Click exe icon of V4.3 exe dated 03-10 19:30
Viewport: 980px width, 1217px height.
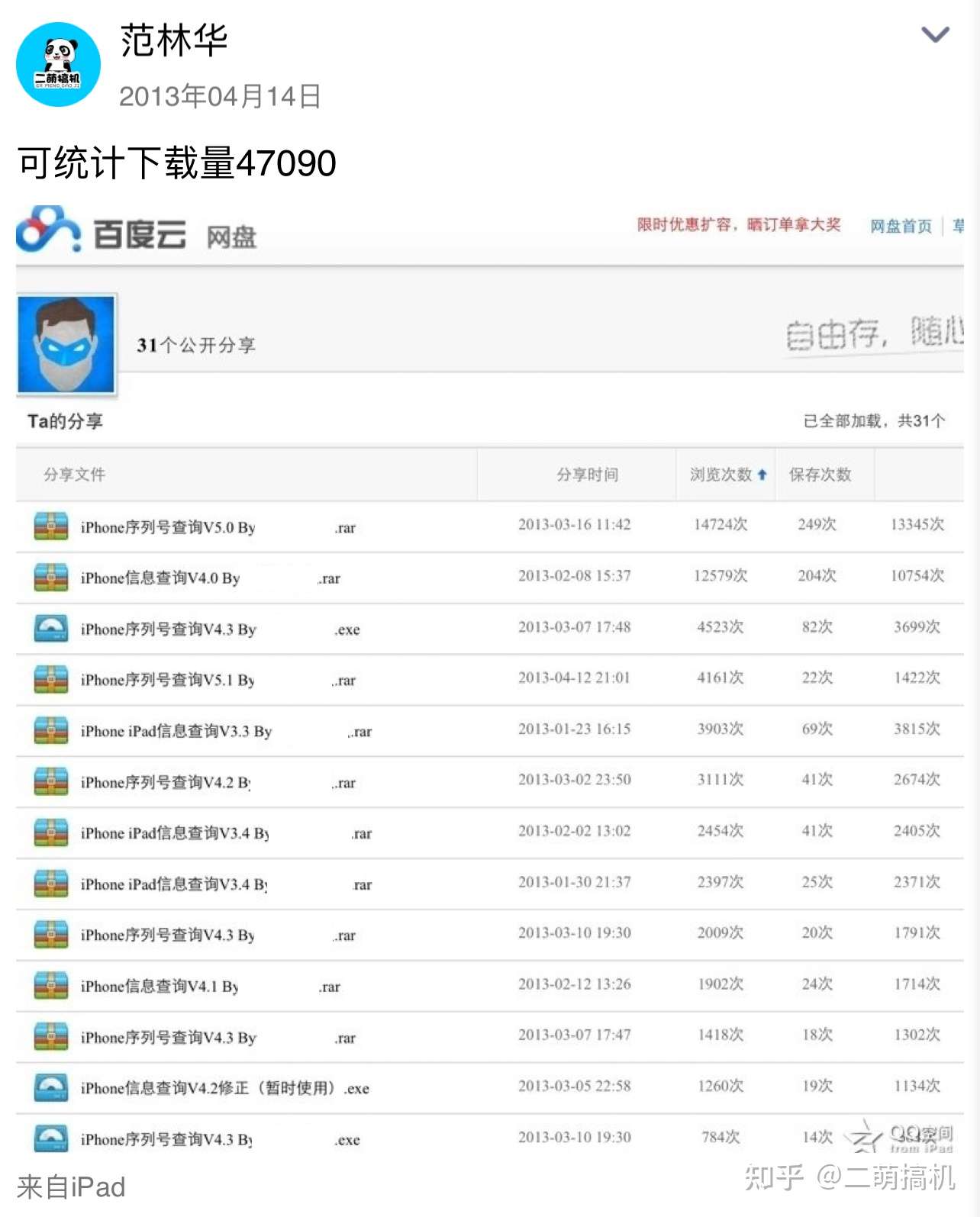coord(51,1139)
